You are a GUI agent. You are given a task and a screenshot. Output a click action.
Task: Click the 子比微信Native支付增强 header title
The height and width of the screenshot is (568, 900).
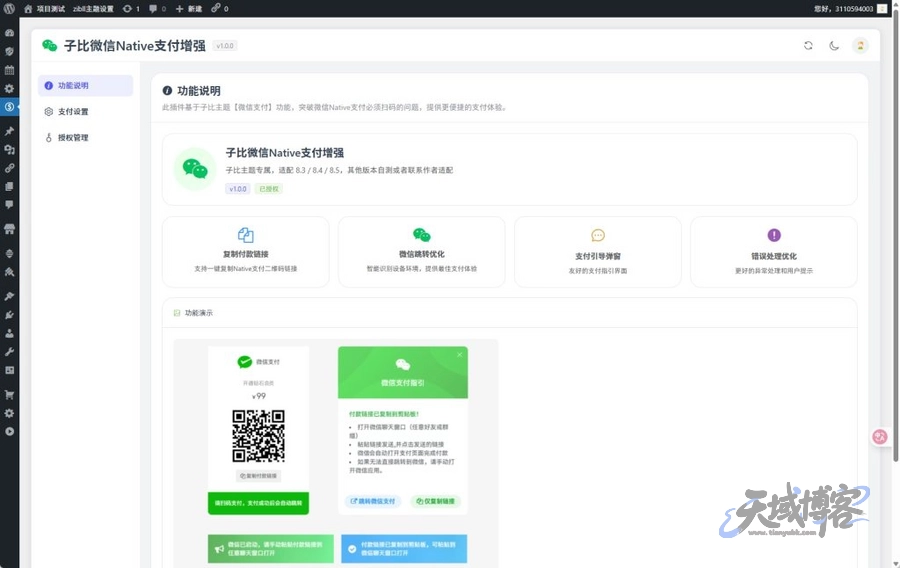[135, 46]
